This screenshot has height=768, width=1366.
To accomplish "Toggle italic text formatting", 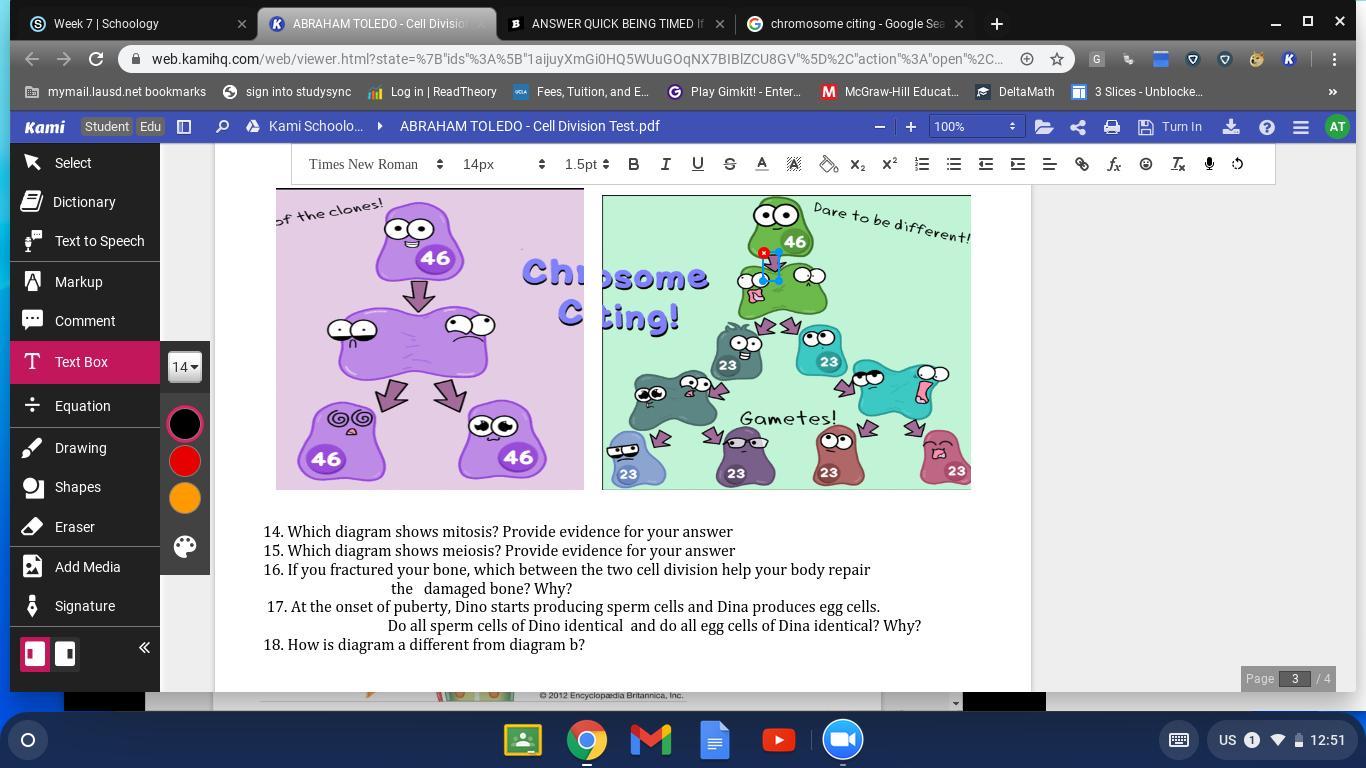I will 665,164.
